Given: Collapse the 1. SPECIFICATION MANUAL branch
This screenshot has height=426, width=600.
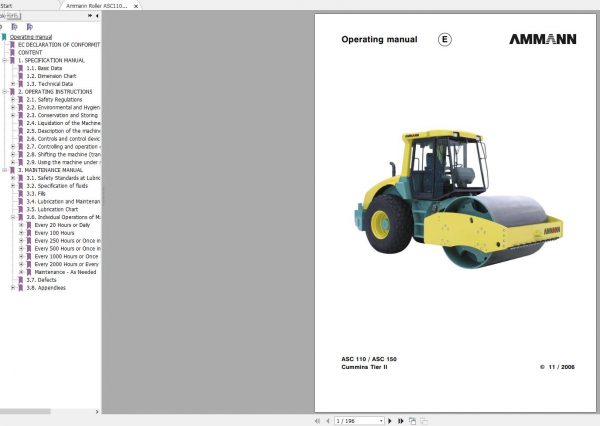Looking at the screenshot, I should coord(5,60).
